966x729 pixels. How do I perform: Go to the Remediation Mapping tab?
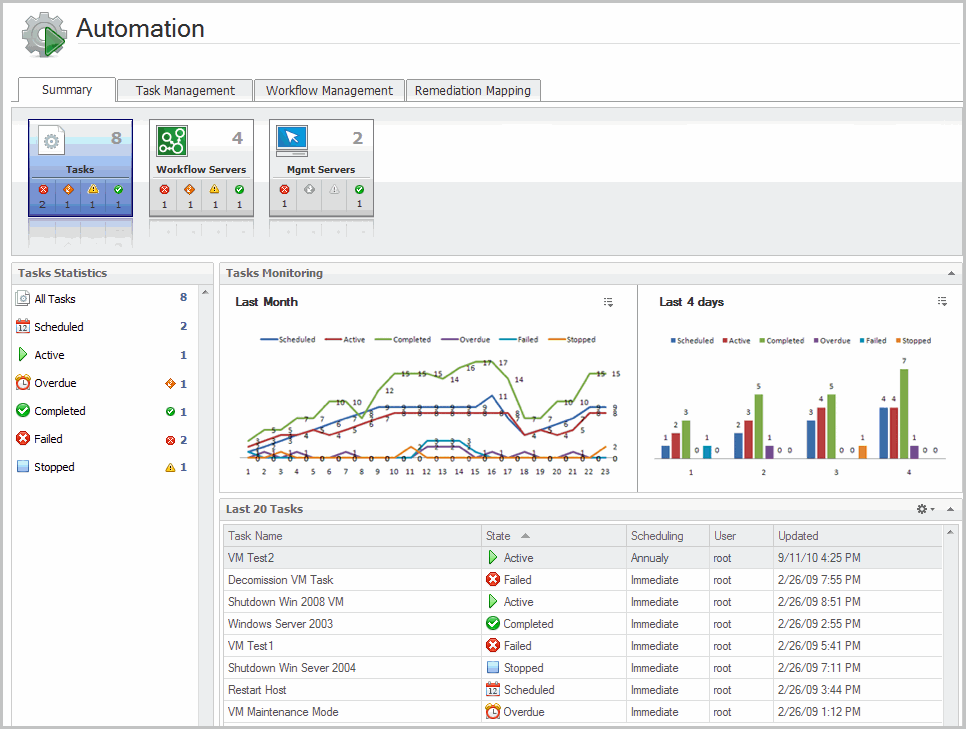tap(473, 90)
